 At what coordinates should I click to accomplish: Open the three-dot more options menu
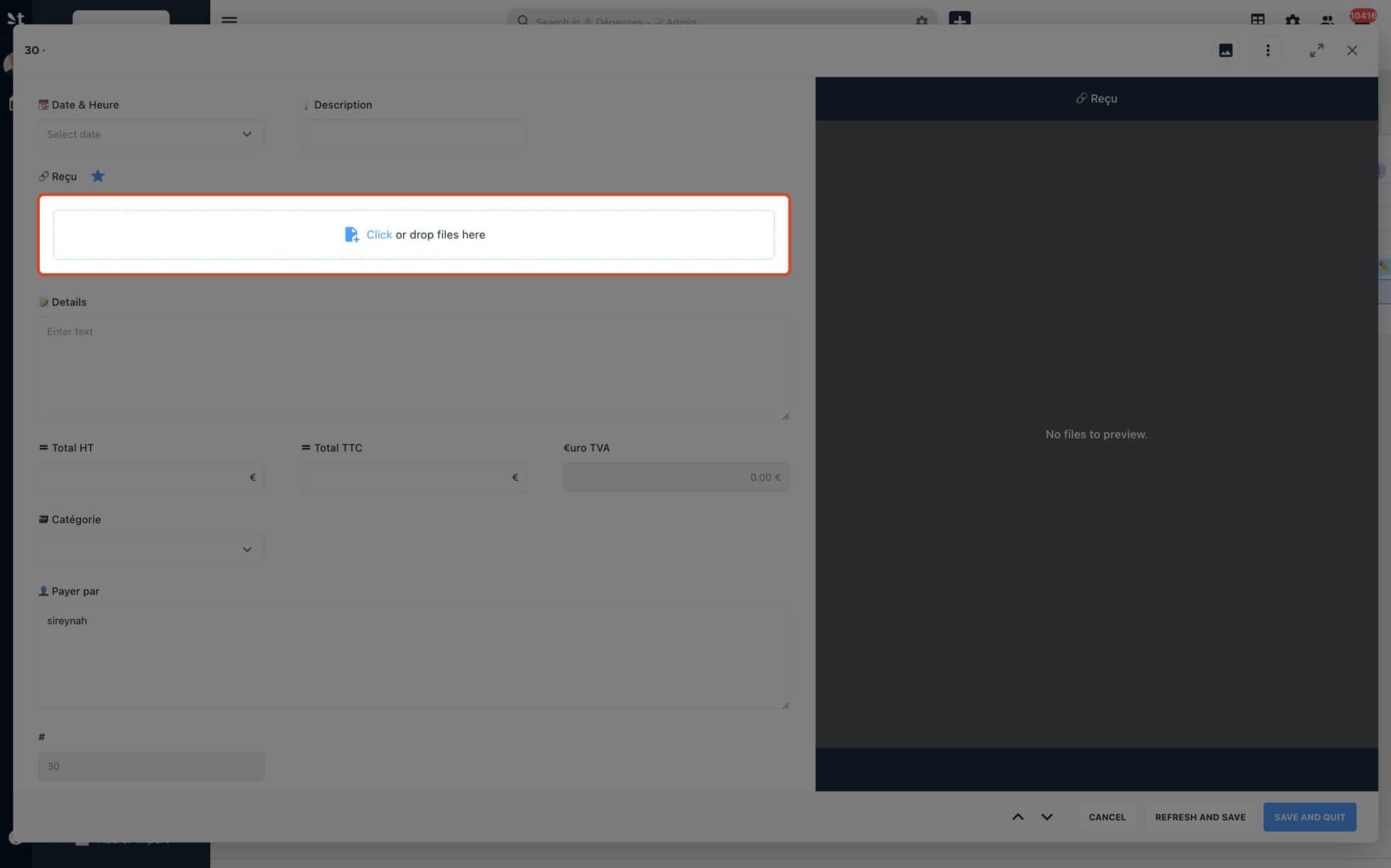[1268, 50]
